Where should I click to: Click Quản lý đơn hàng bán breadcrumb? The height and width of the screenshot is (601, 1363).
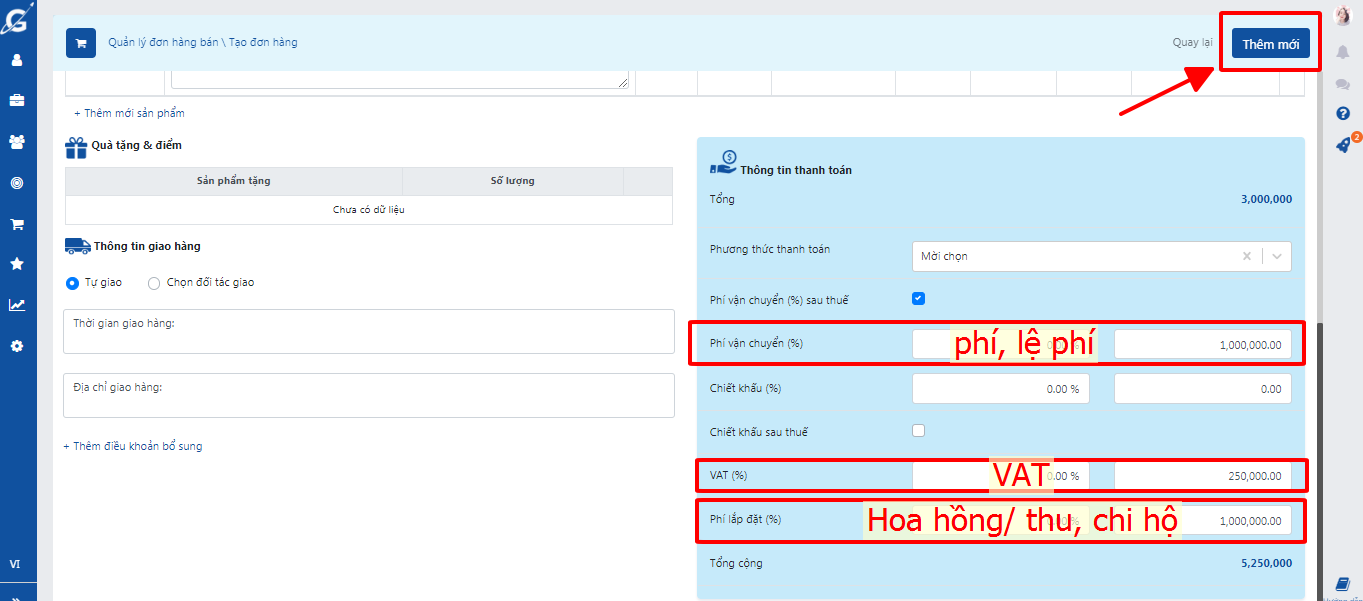[163, 42]
